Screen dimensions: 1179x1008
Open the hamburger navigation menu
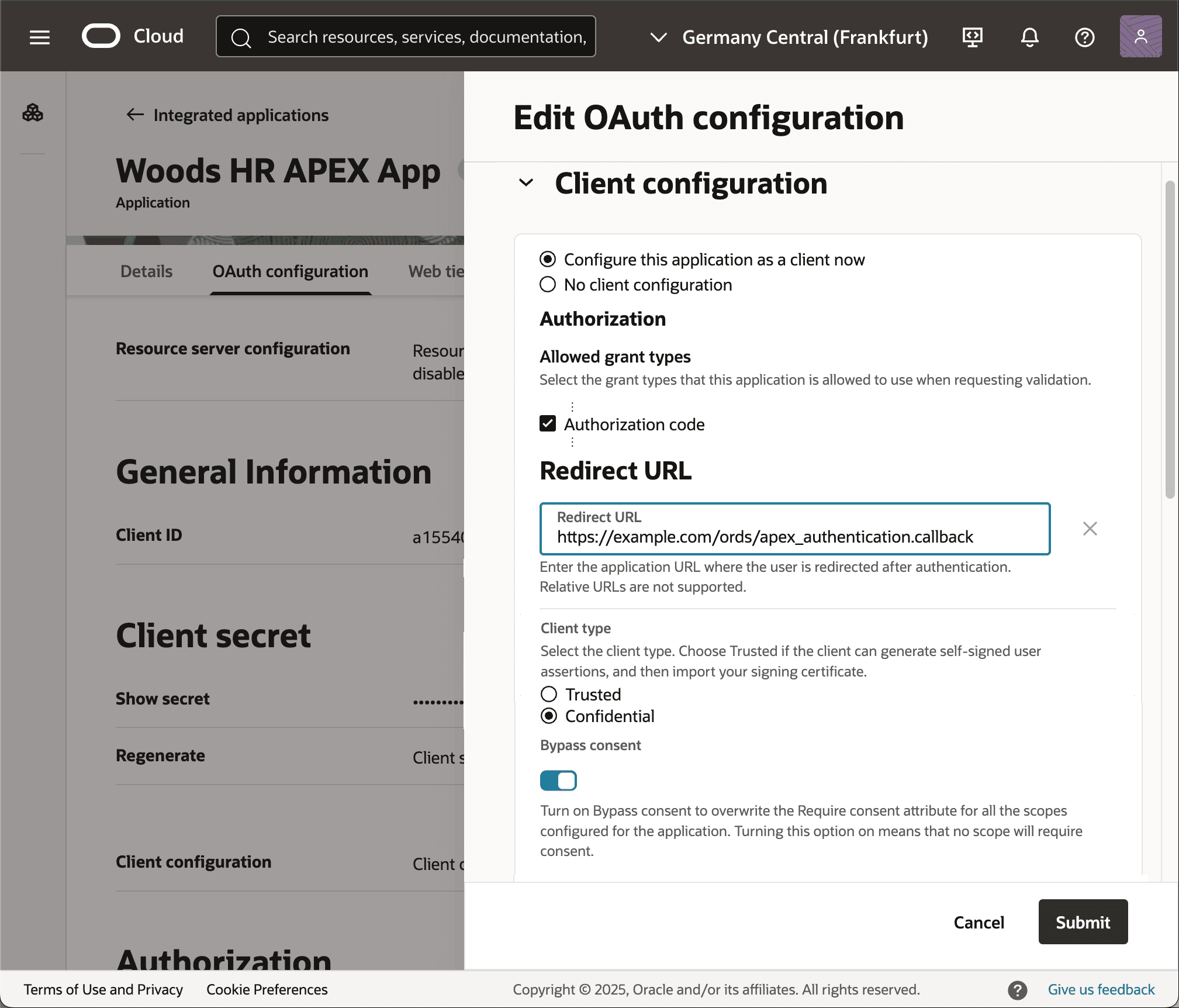[40, 37]
